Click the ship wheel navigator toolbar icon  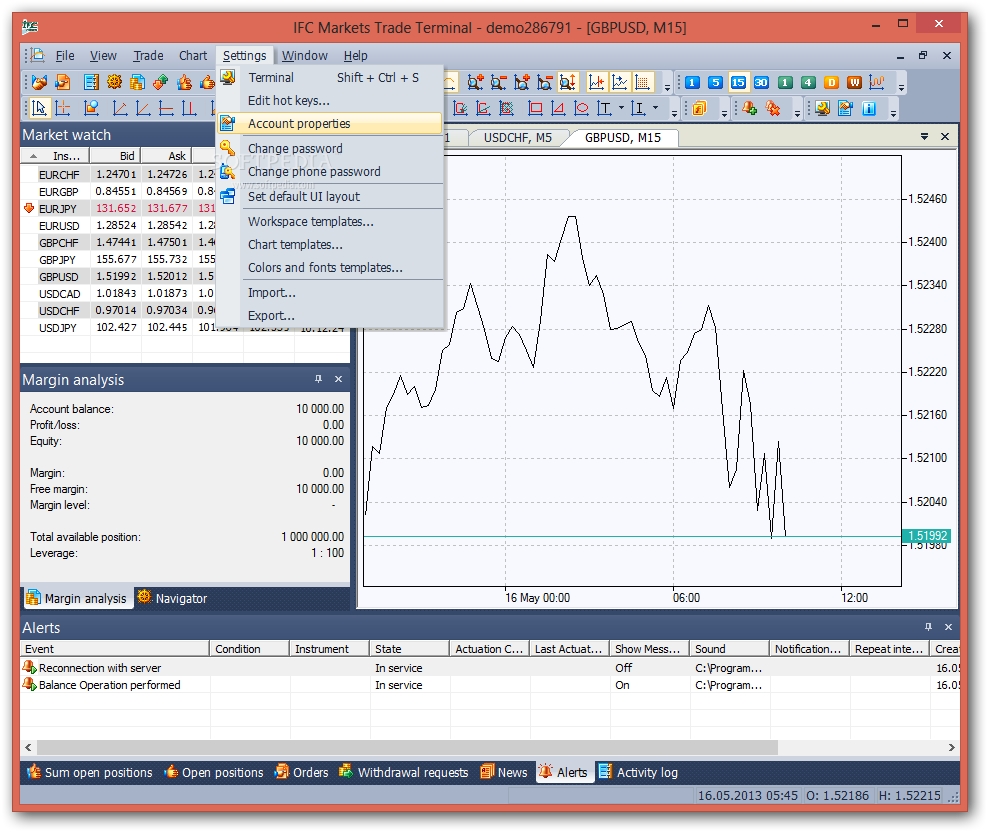(x=114, y=82)
